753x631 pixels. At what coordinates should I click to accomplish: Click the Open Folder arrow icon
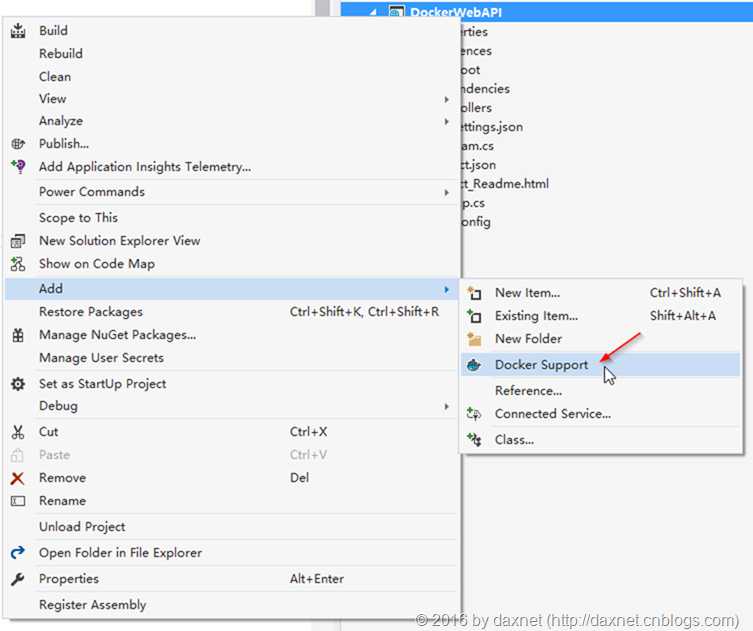coord(18,553)
